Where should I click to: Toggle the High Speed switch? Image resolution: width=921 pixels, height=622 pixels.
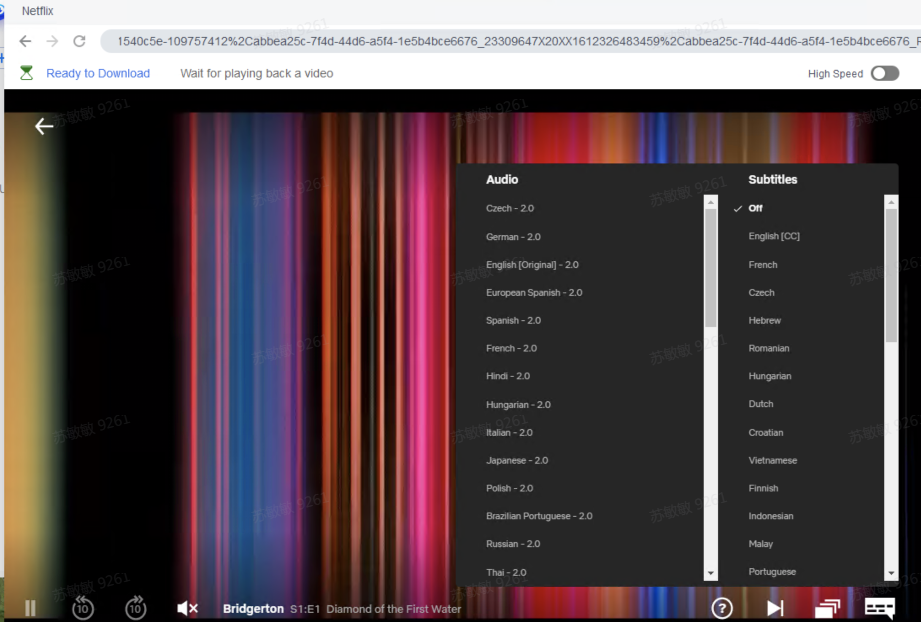885,73
